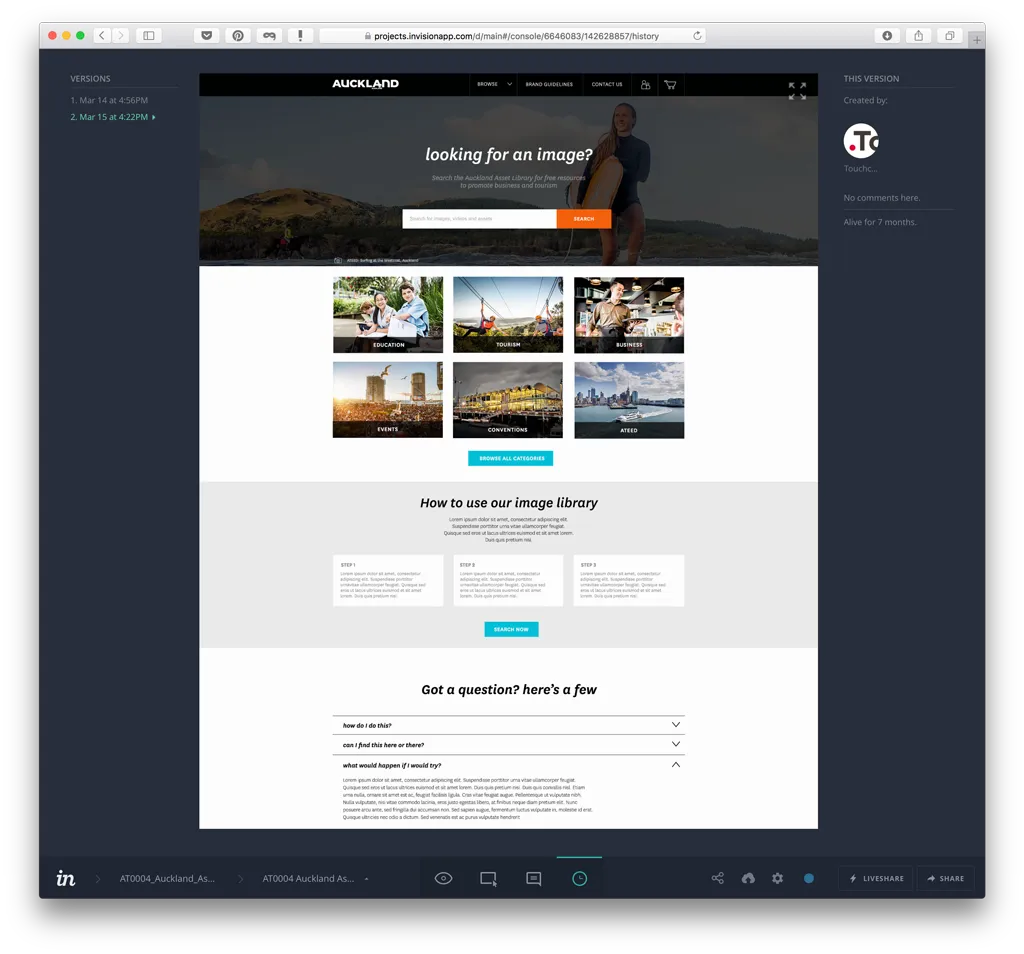
Task: Click the Safari address bar URL
Action: click(x=515, y=36)
